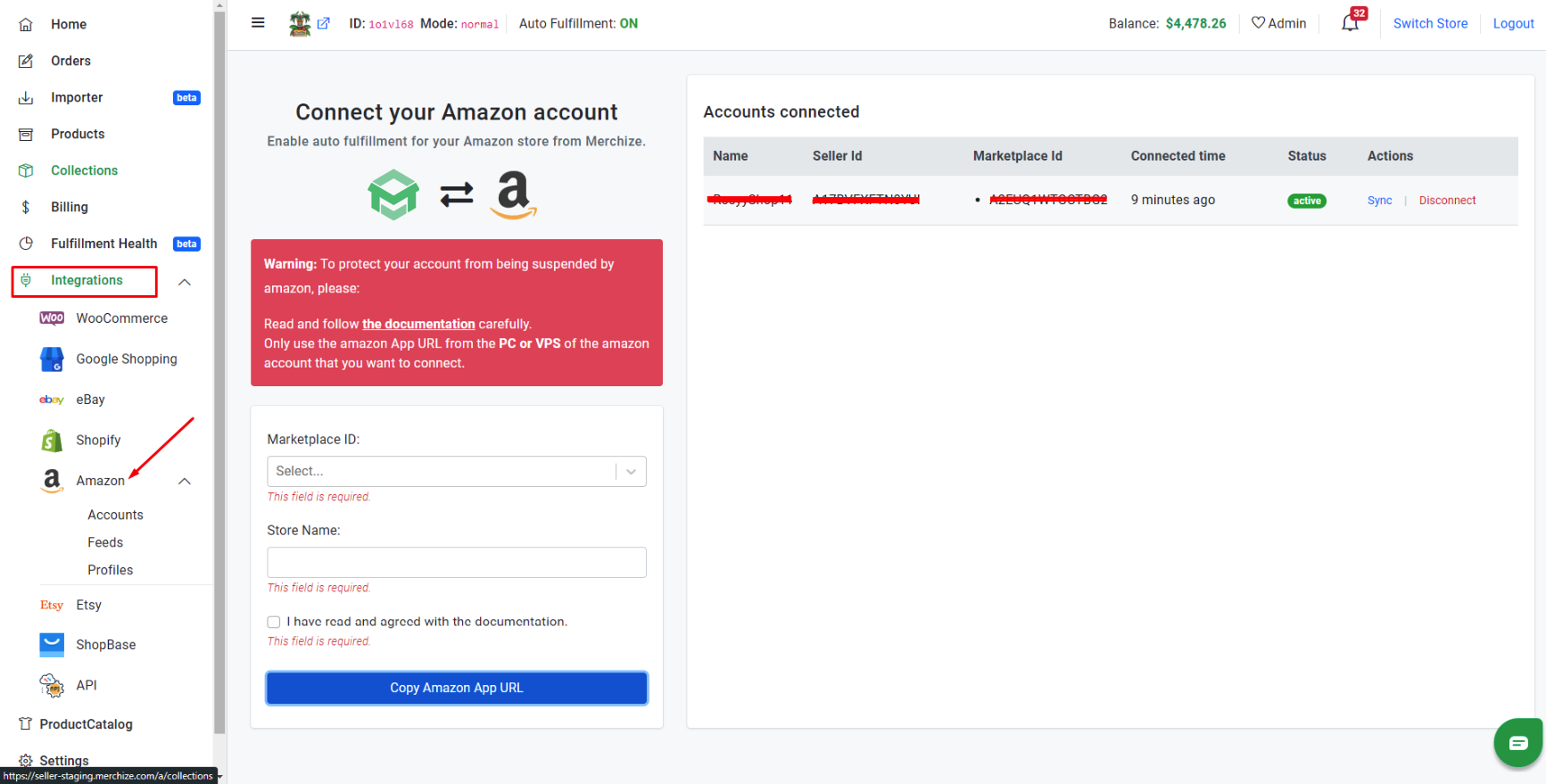Screen dimensions: 1546x784
Task: Open the green chat support bubble
Action: pos(1518,742)
